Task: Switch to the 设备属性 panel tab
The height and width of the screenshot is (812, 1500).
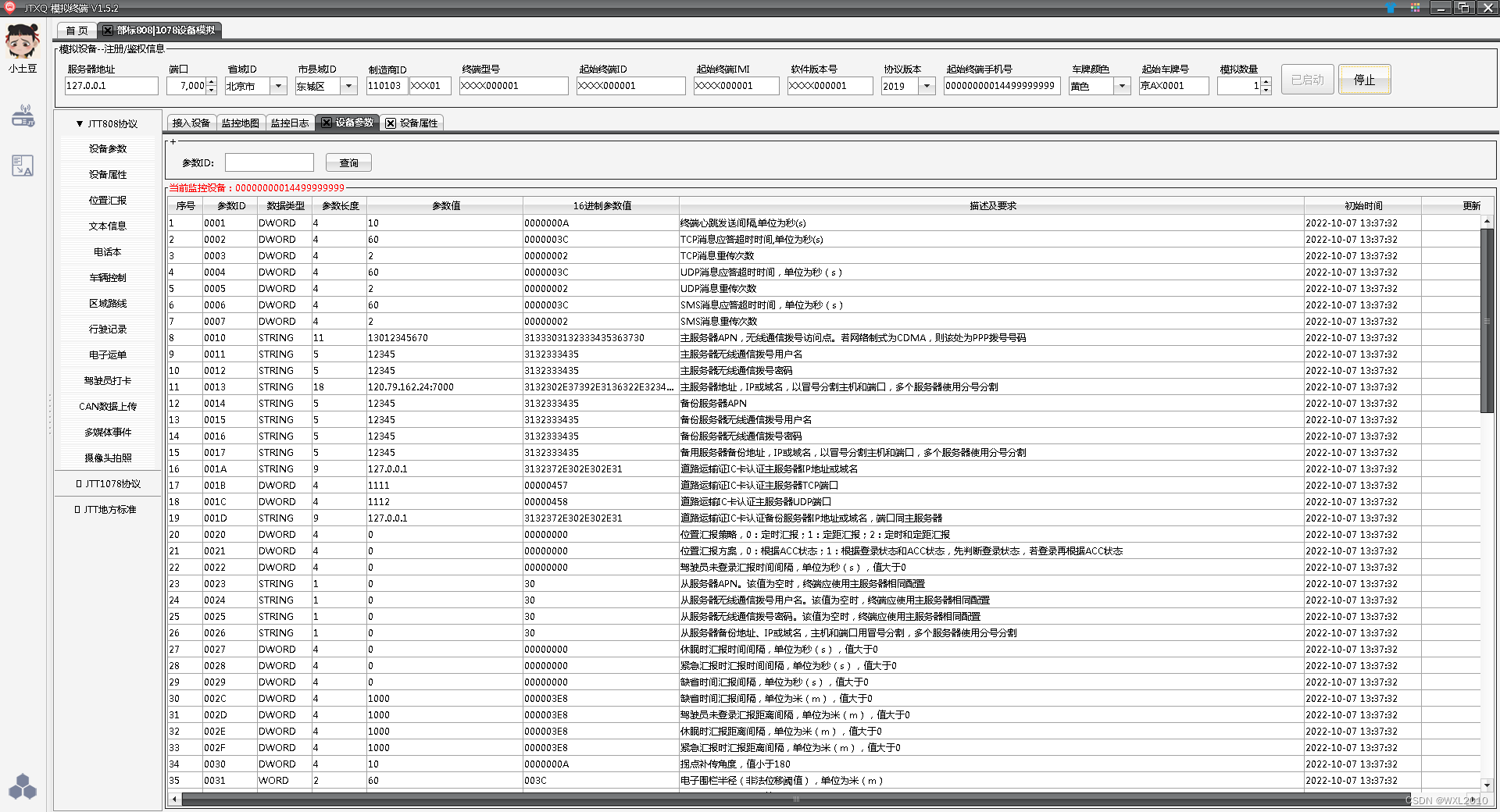Action: (x=416, y=123)
